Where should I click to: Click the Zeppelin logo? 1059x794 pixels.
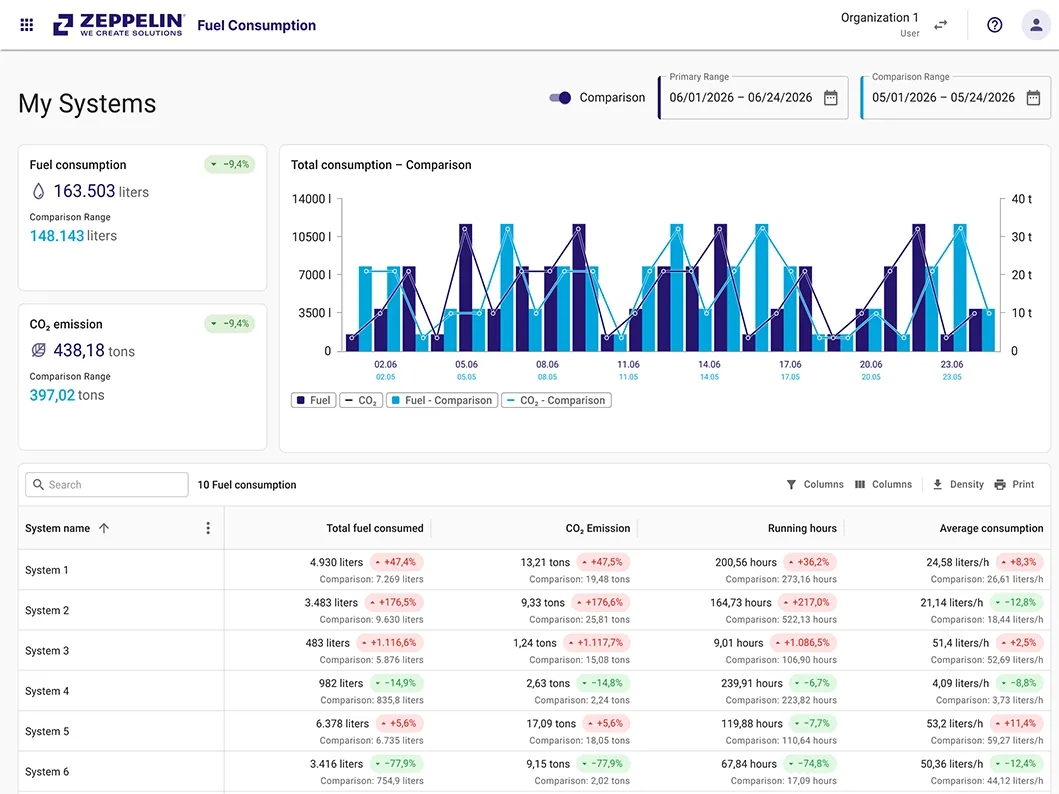pos(118,25)
